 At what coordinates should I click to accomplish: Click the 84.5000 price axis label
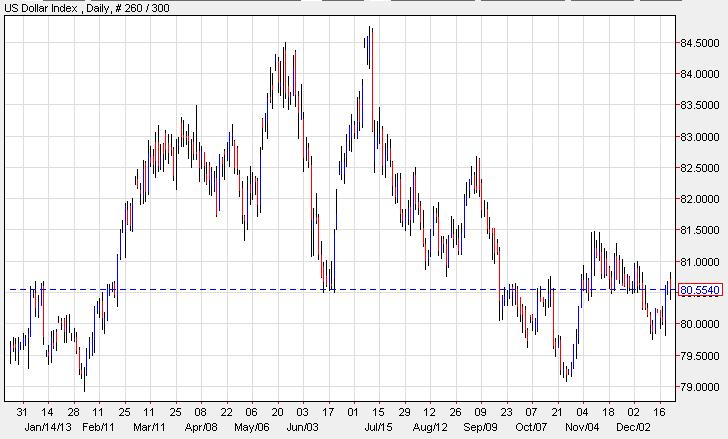(700, 43)
